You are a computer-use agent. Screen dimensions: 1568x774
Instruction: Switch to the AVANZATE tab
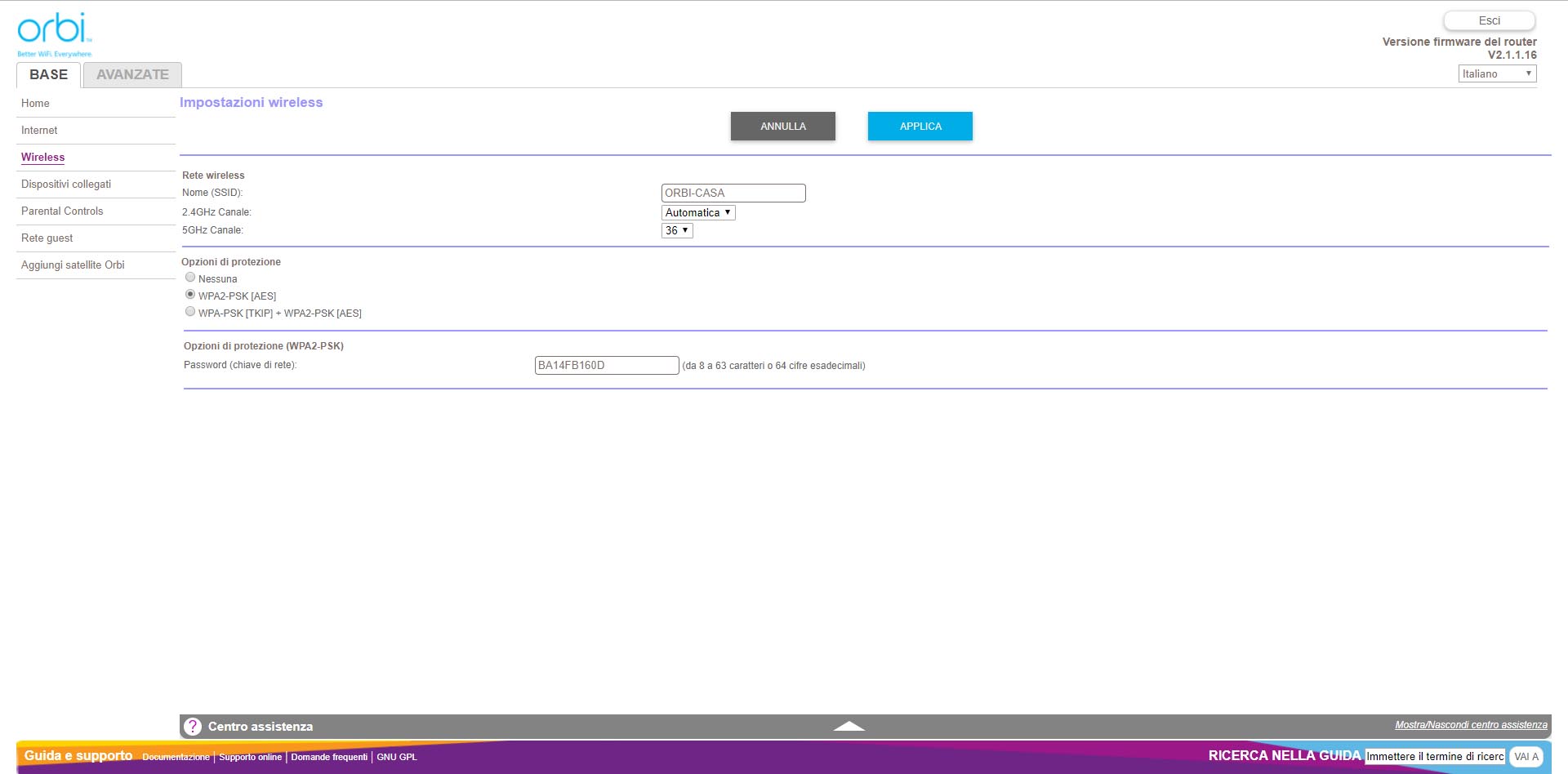(x=132, y=74)
